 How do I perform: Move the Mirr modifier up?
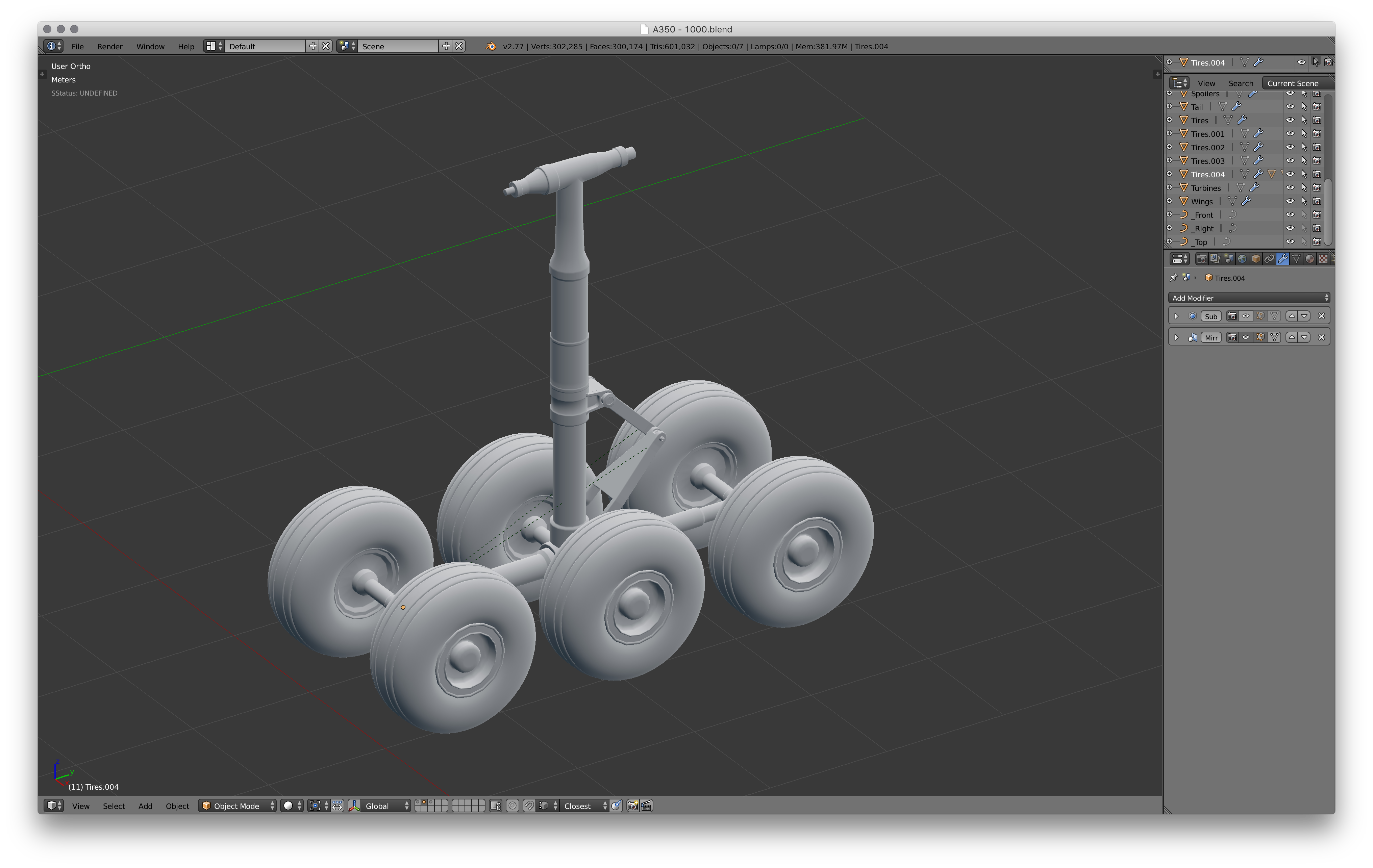click(x=1292, y=337)
